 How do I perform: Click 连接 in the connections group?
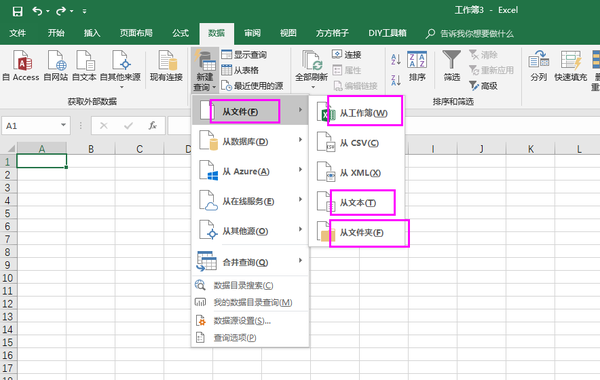(347, 55)
